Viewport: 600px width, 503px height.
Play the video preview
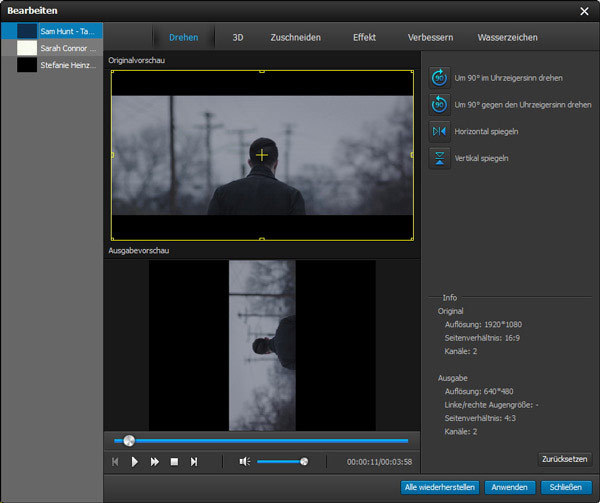135,462
